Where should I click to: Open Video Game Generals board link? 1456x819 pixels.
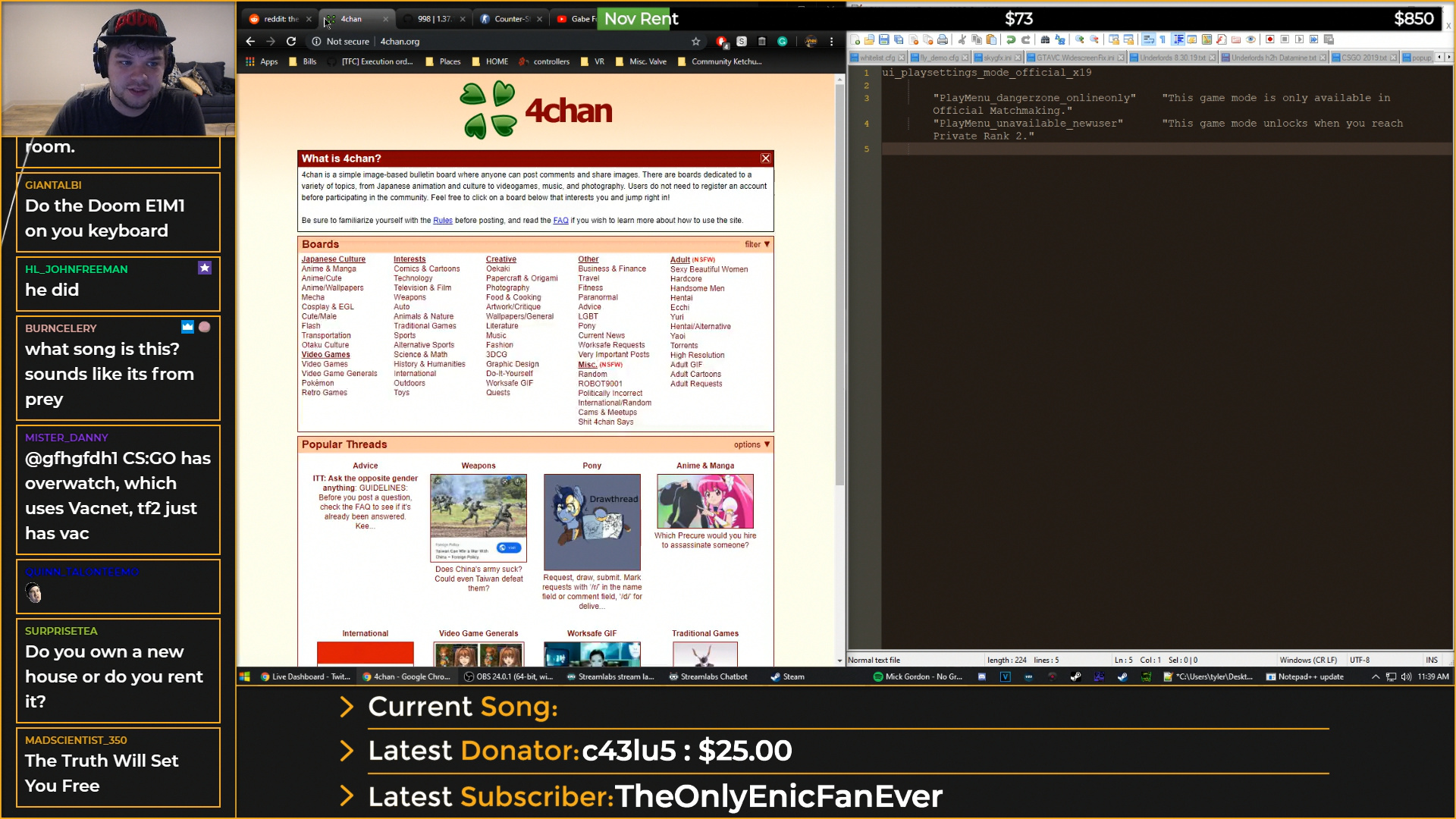pos(339,374)
